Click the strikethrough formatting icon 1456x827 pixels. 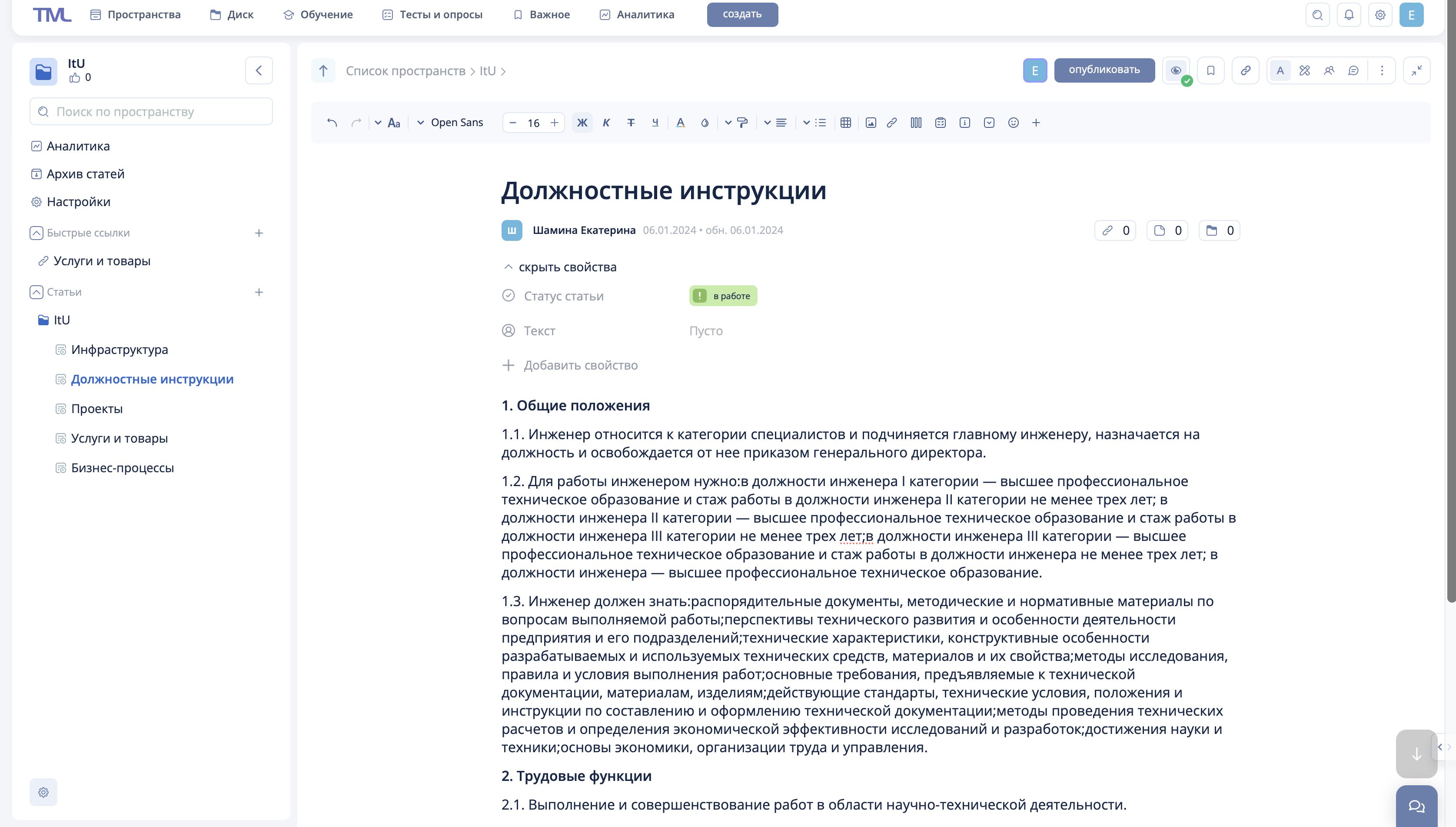[x=631, y=122]
